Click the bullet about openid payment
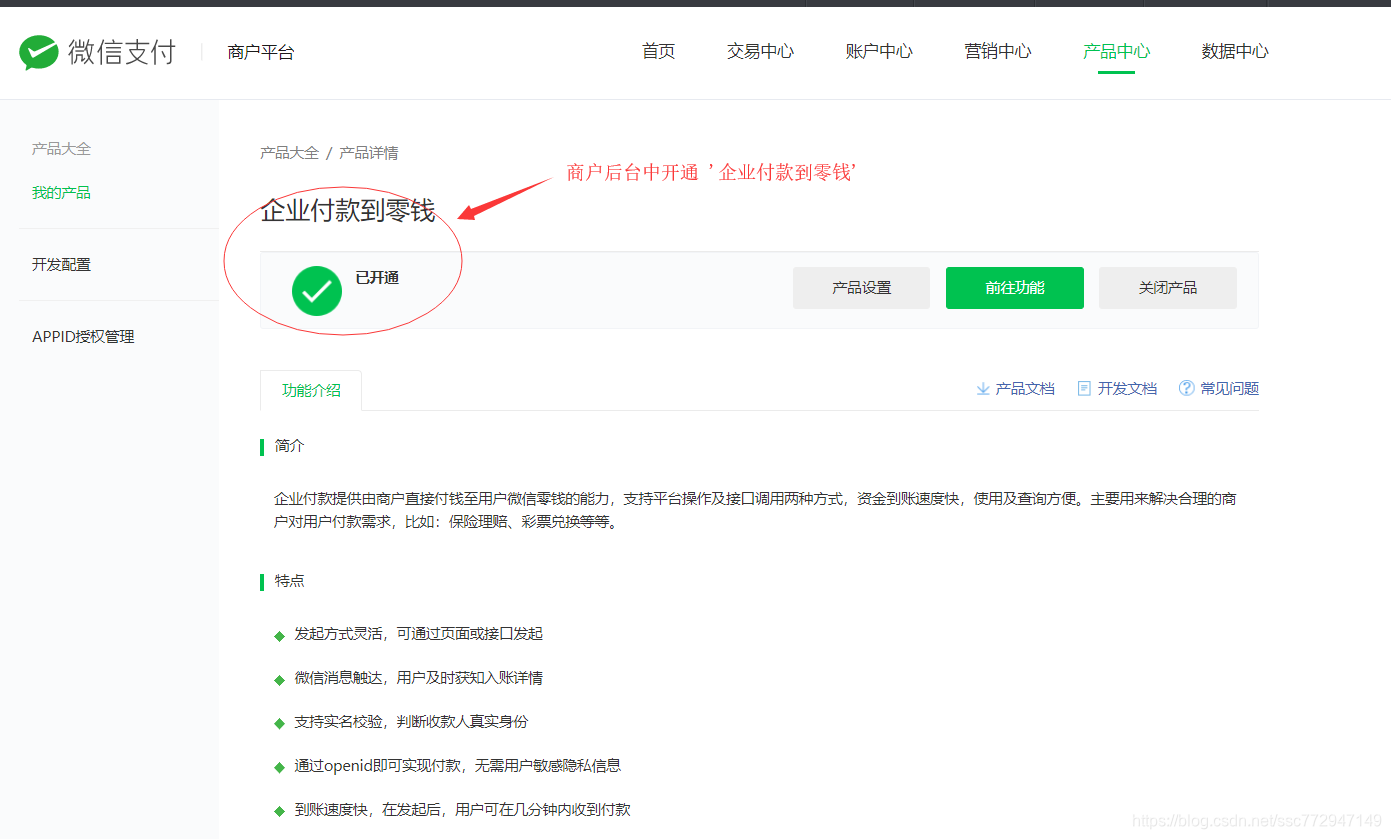This screenshot has height=839, width=1391. point(458,766)
